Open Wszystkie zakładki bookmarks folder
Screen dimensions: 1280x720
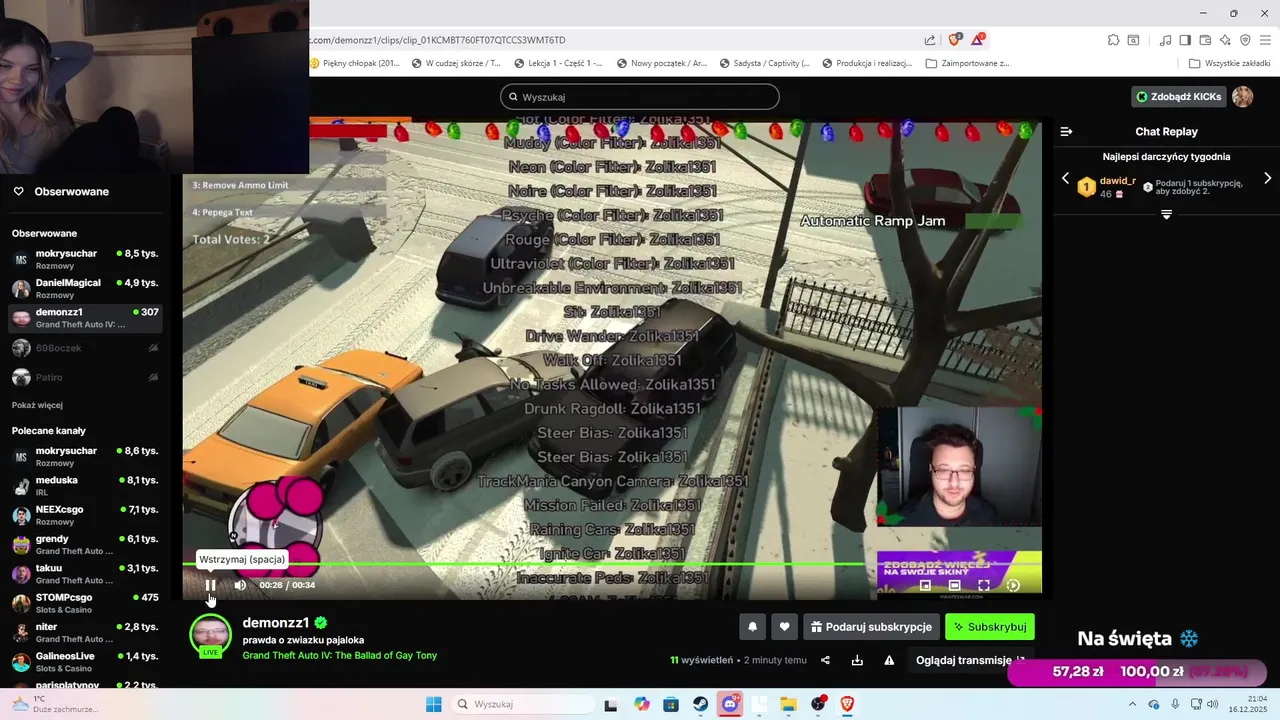tap(1229, 63)
